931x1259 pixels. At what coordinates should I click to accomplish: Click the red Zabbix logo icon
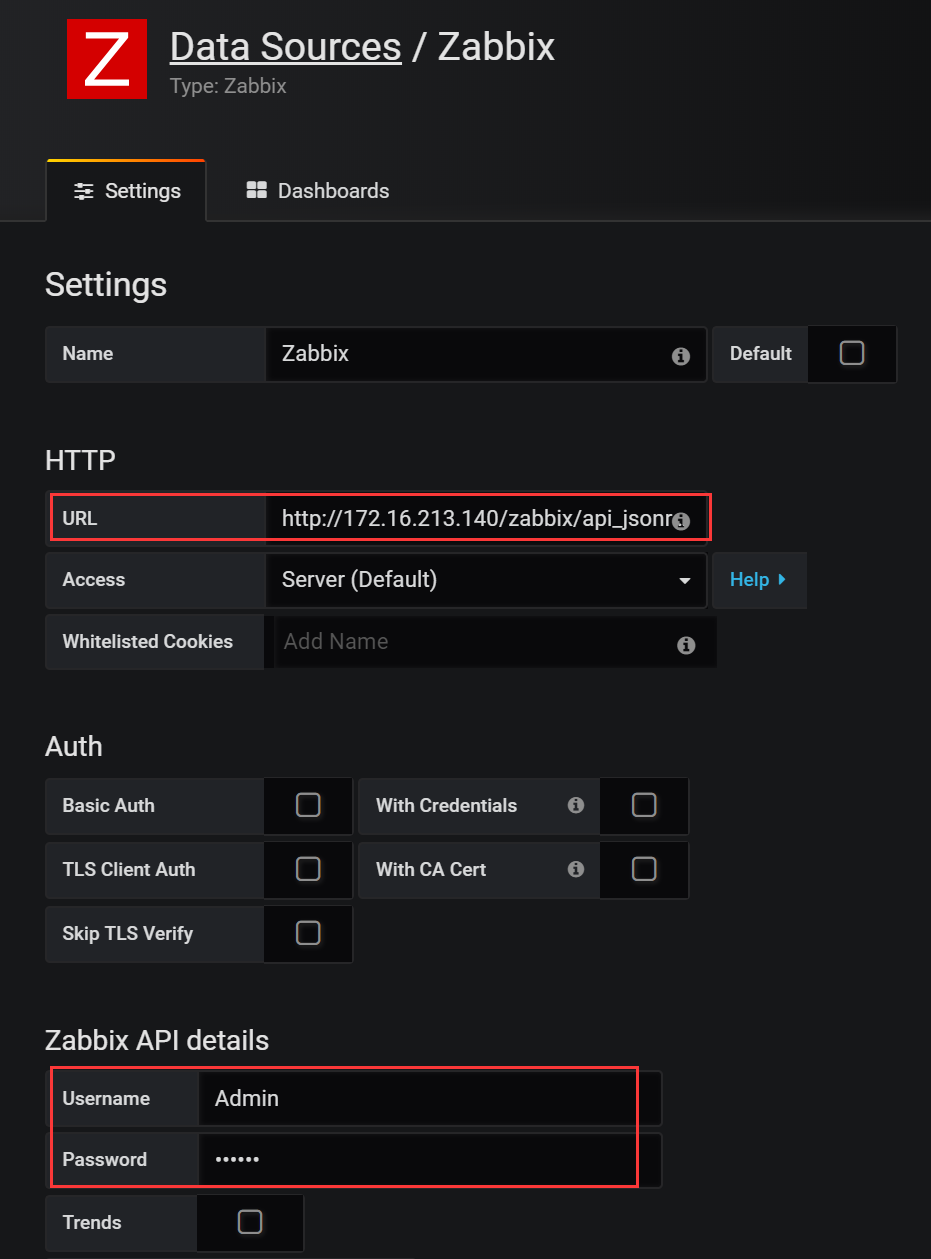click(107, 60)
